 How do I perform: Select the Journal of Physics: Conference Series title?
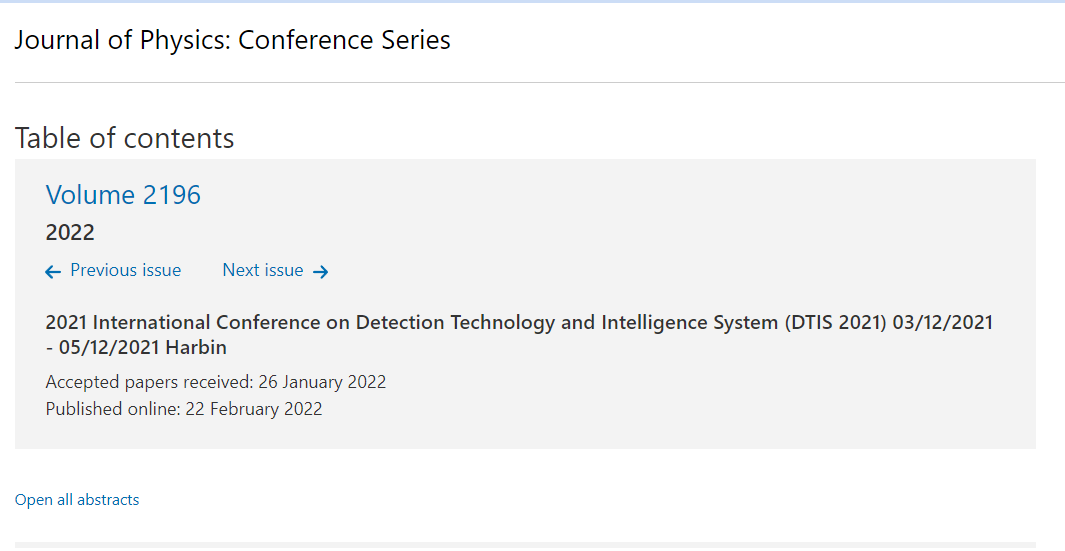pyautogui.click(x=232, y=40)
